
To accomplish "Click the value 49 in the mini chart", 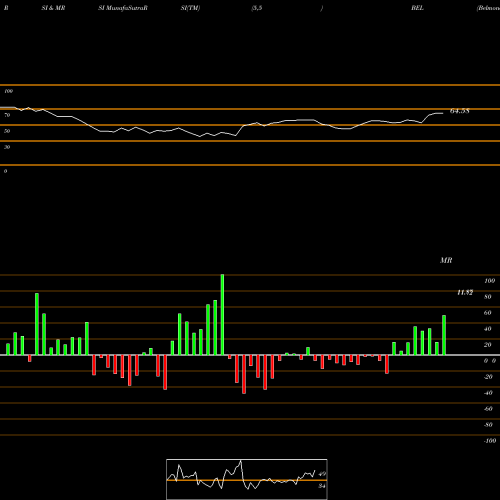I will [322, 474].
